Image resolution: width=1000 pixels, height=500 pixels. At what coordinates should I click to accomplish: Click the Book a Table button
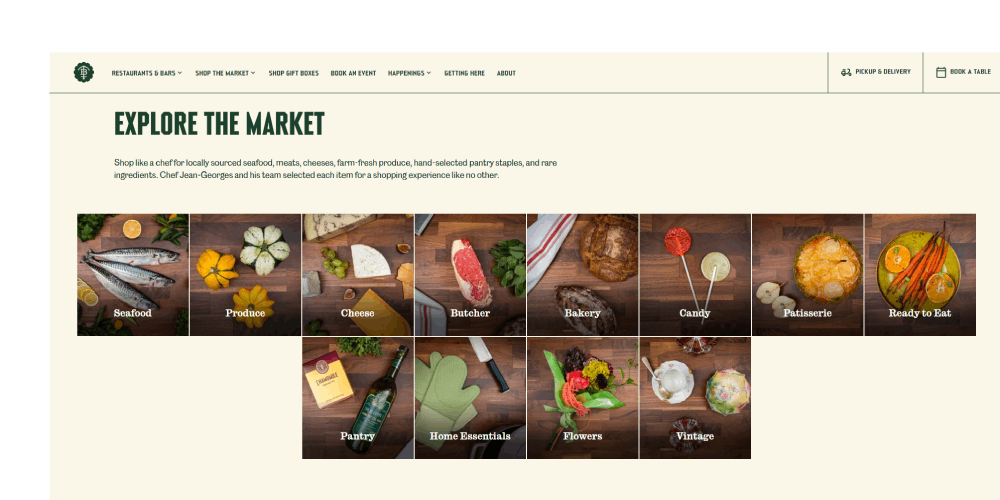962,72
